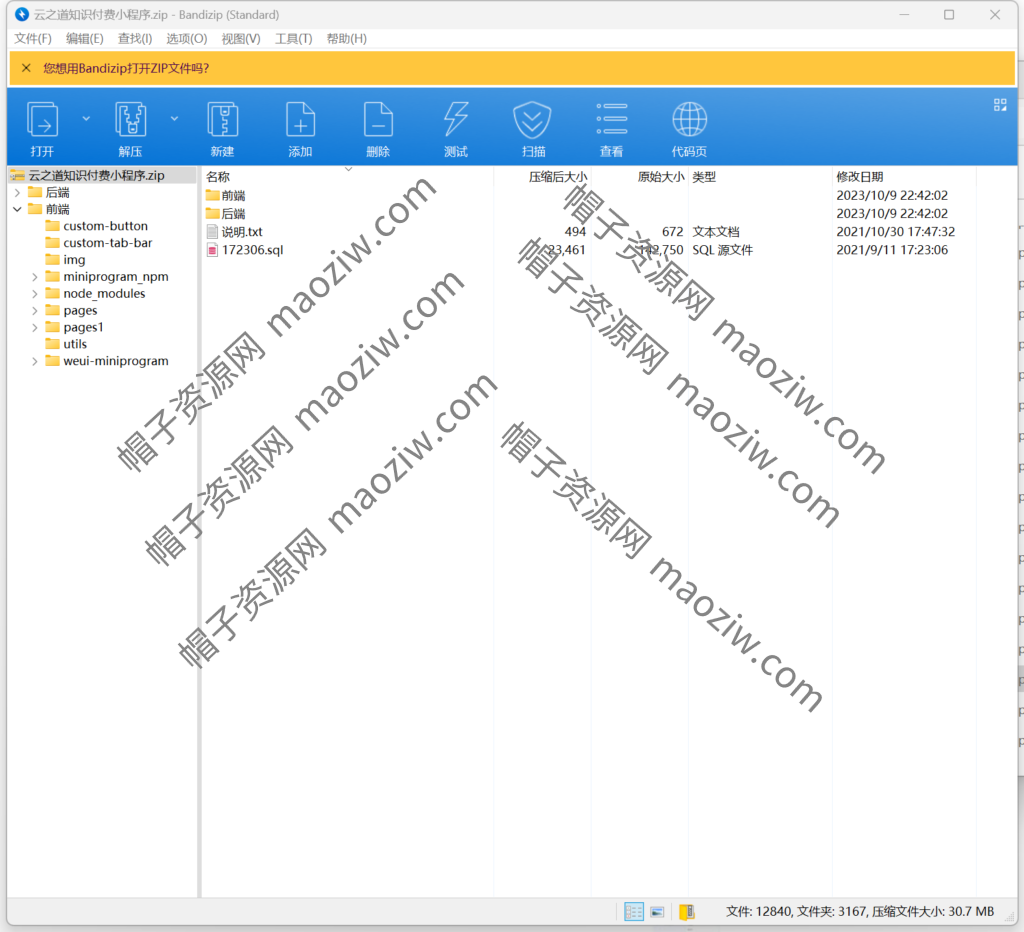Screen dimensions: 1024x932
Task: Open the 查找(I) menu
Action: [x=135, y=39]
